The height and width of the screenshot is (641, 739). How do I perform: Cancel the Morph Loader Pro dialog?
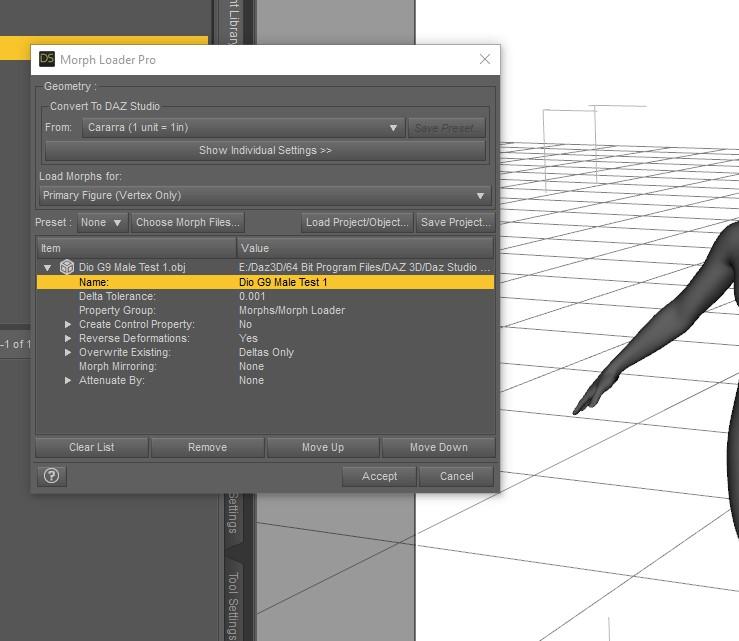(456, 476)
